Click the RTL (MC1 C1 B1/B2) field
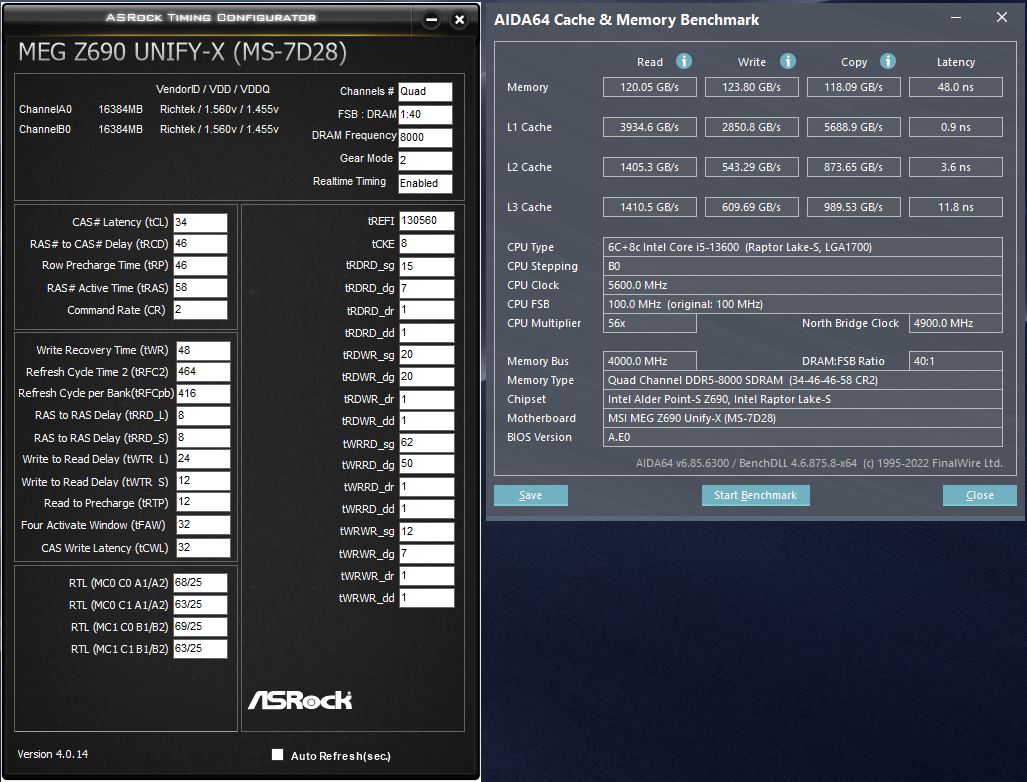The width and height of the screenshot is (1027, 782). click(x=200, y=648)
